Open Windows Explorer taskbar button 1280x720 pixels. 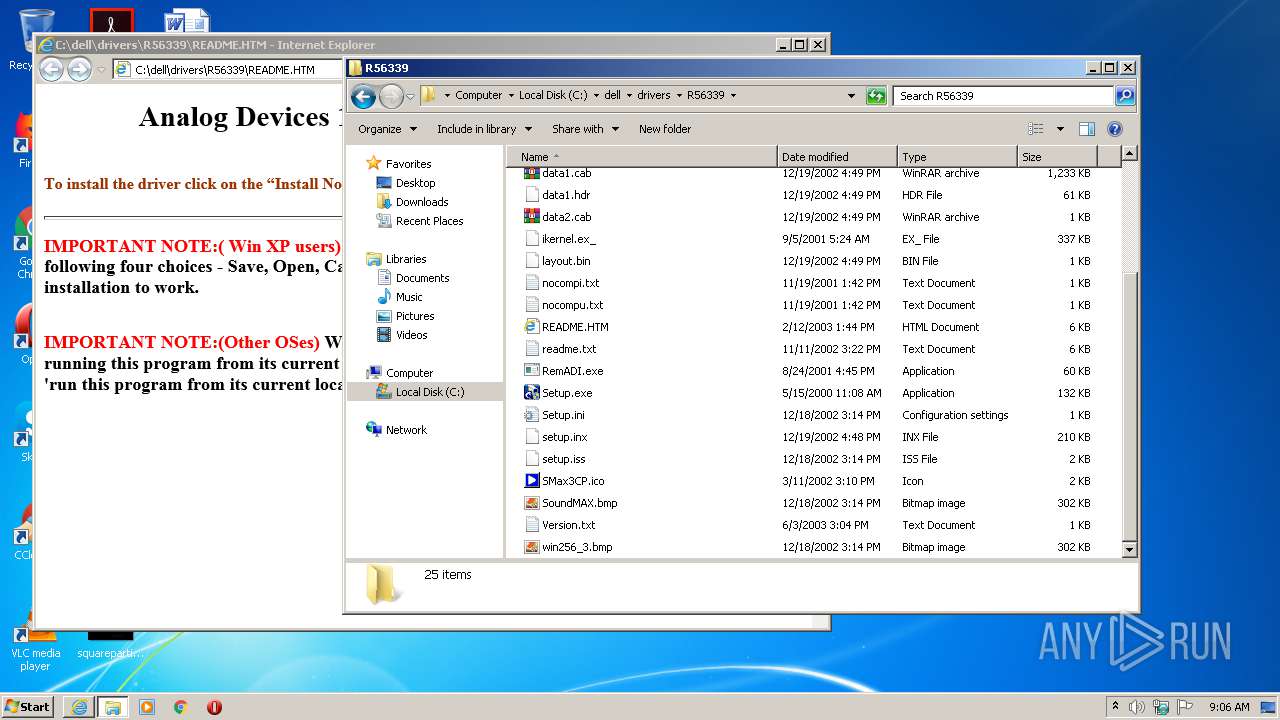coord(112,707)
